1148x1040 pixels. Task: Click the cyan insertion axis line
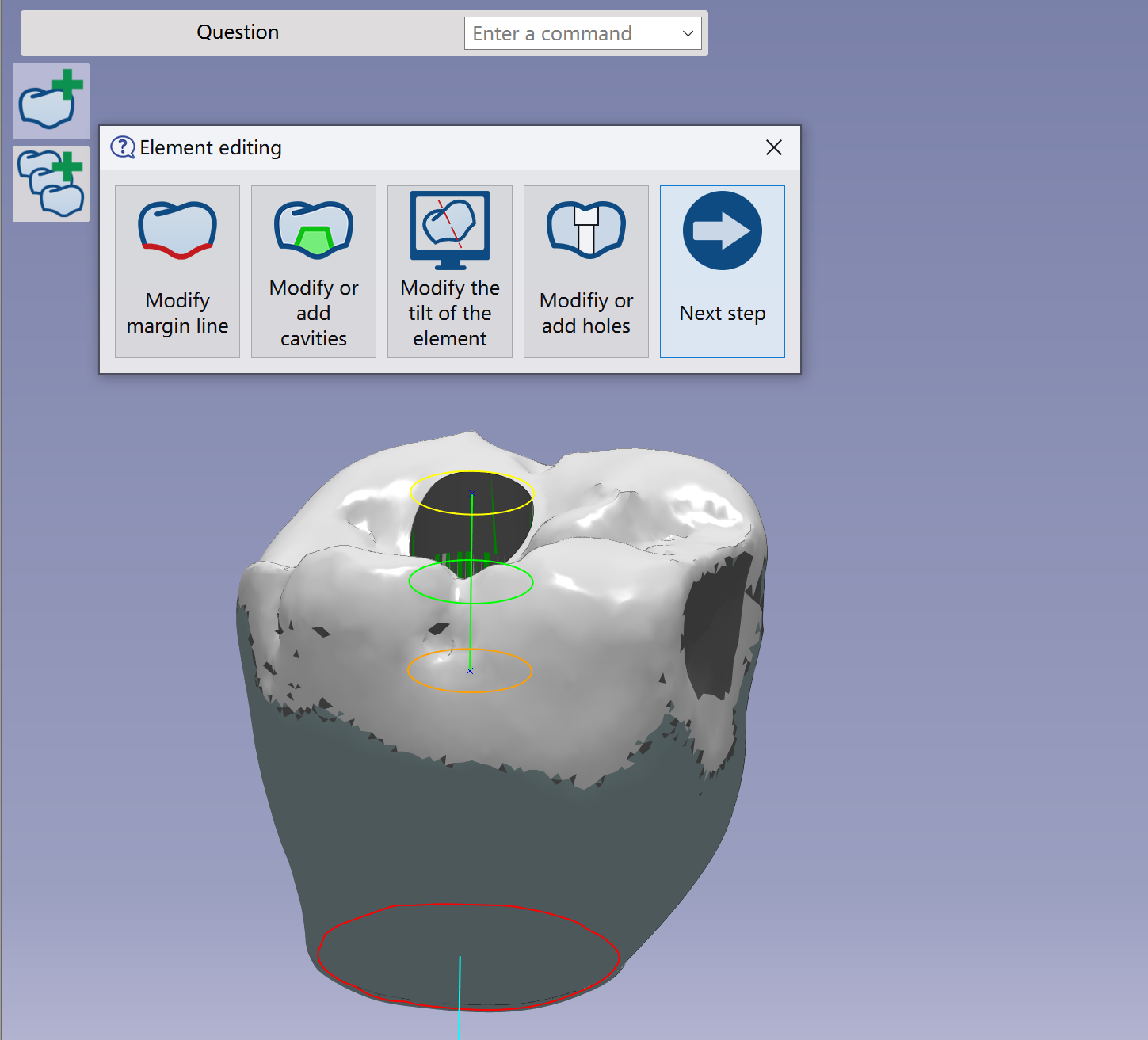click(460, 998)
